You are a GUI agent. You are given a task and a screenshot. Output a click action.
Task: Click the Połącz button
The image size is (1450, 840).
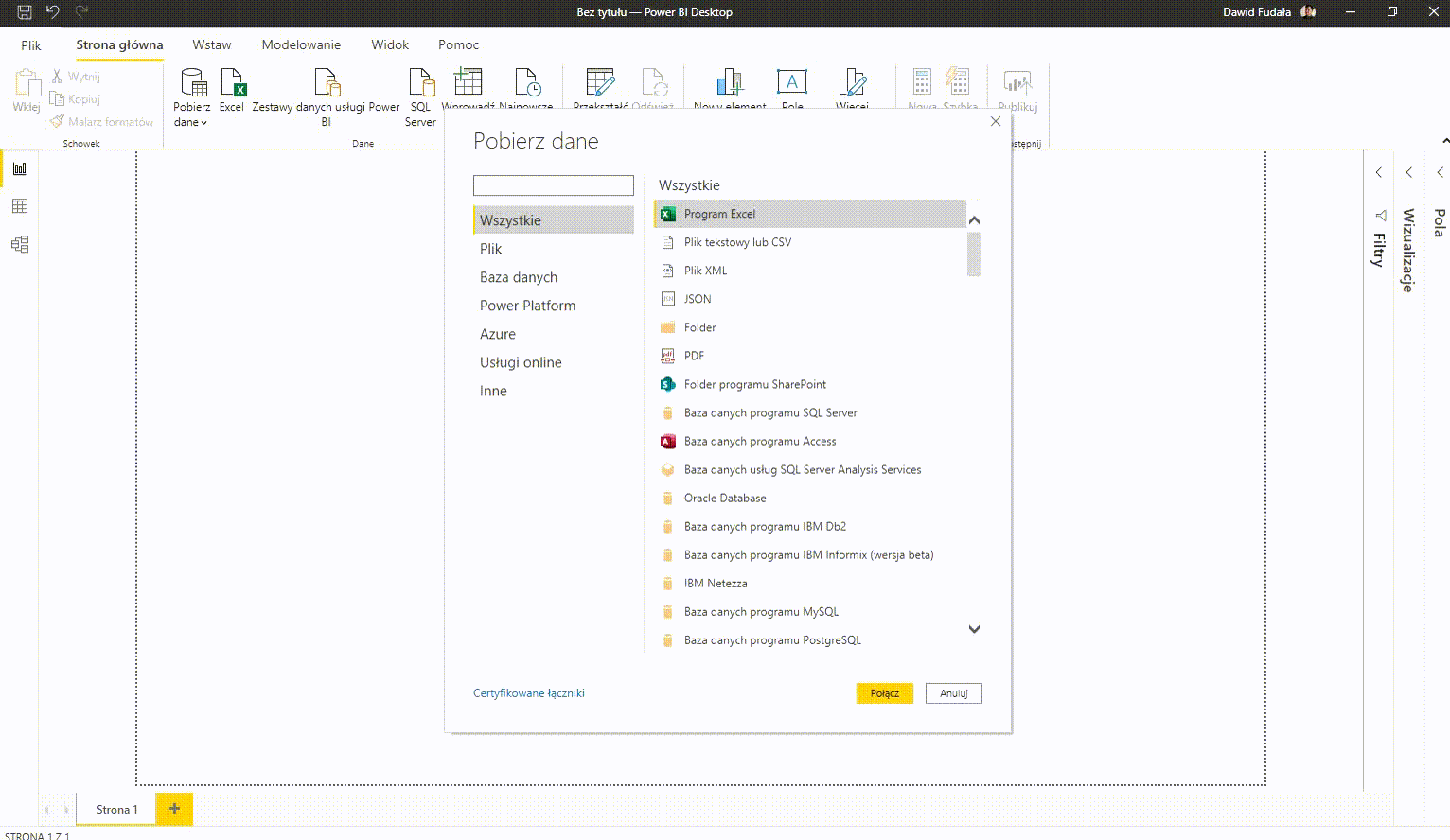[x=885, y=693]
